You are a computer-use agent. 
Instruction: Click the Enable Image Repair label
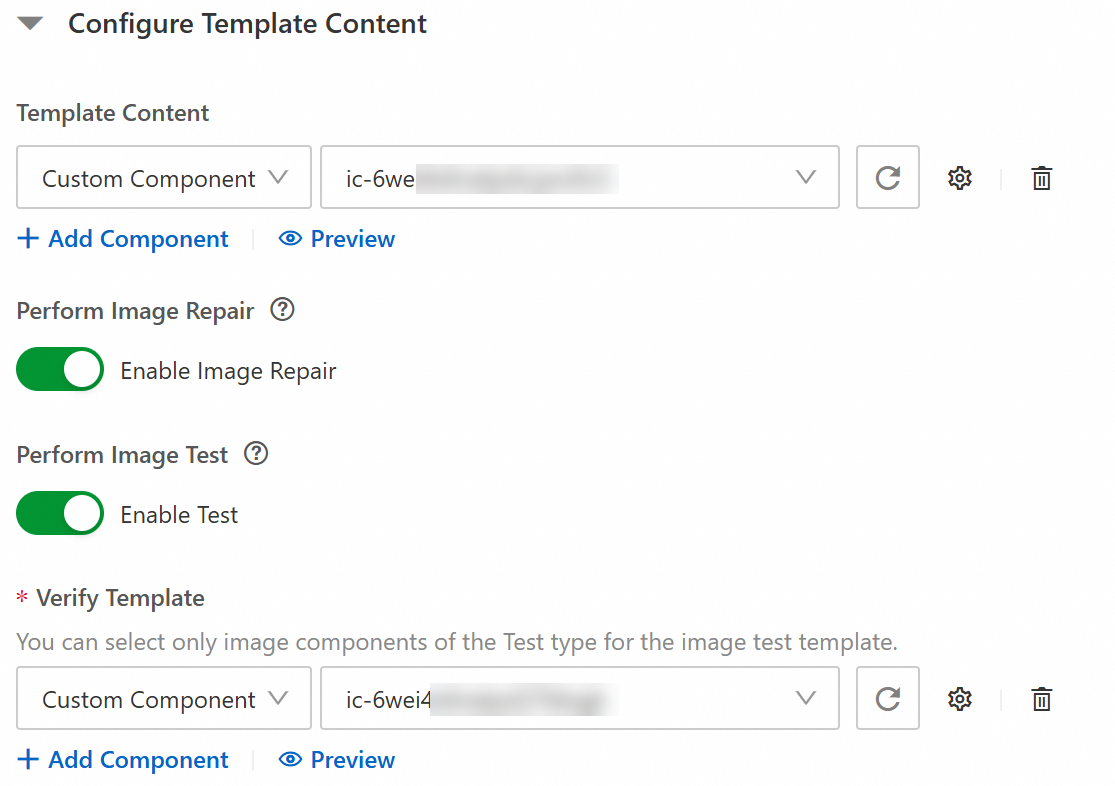point(228,371)
